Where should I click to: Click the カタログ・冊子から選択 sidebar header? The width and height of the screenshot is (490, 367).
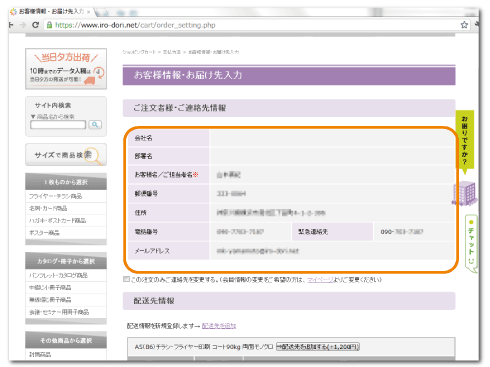(66, 261)
